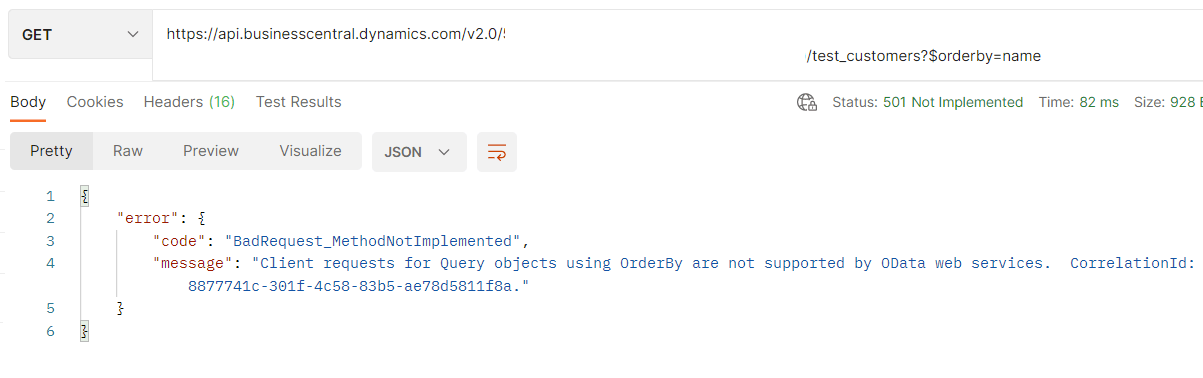The width and height of the screenshot is (1203, 378).
Task: Click line number 2 in gutter
Action: 50,218
